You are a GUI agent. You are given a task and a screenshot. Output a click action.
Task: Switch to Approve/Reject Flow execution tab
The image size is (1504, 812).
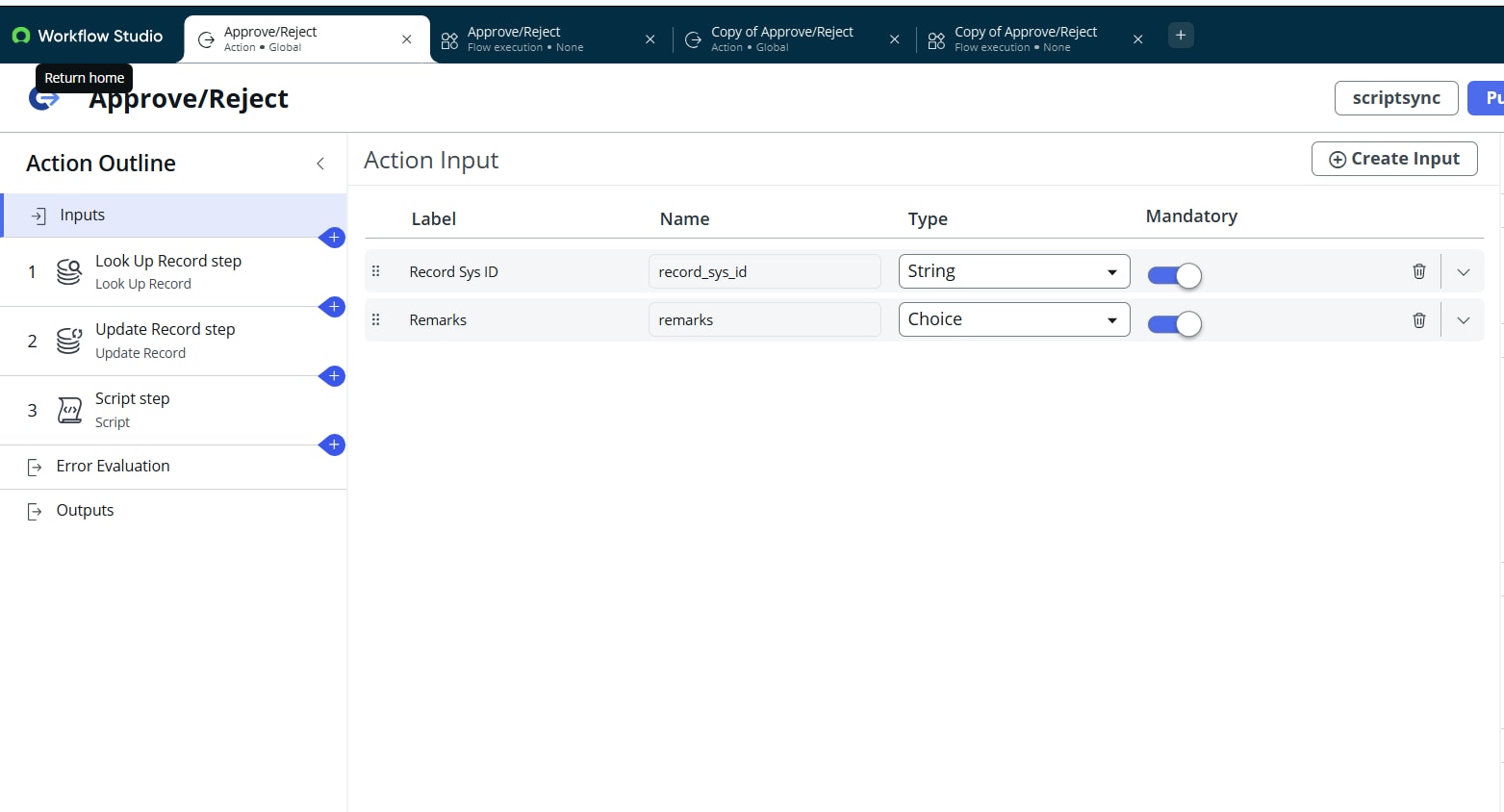524,38
